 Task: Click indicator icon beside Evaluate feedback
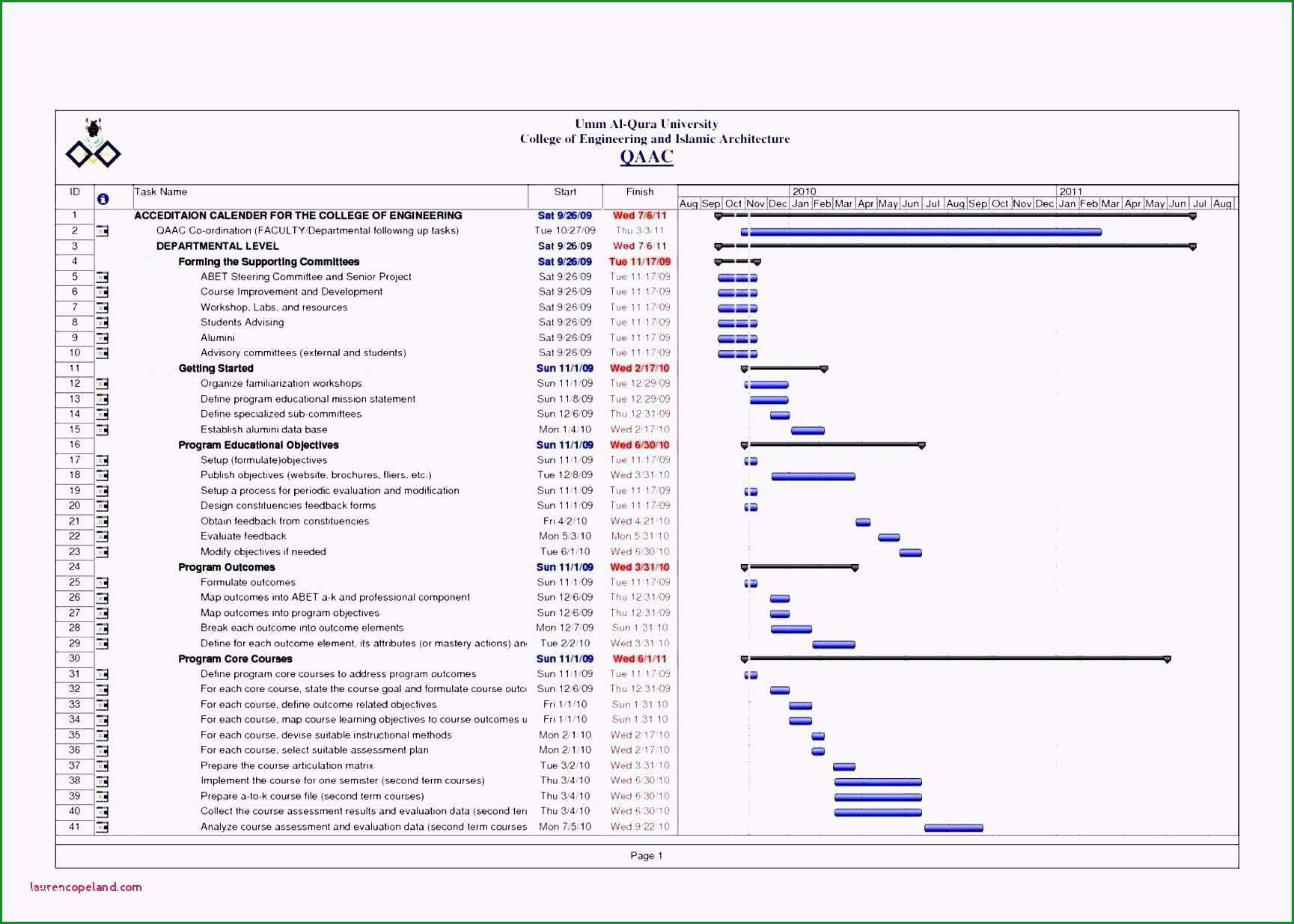pyautogui.click(x=102, y=536)
